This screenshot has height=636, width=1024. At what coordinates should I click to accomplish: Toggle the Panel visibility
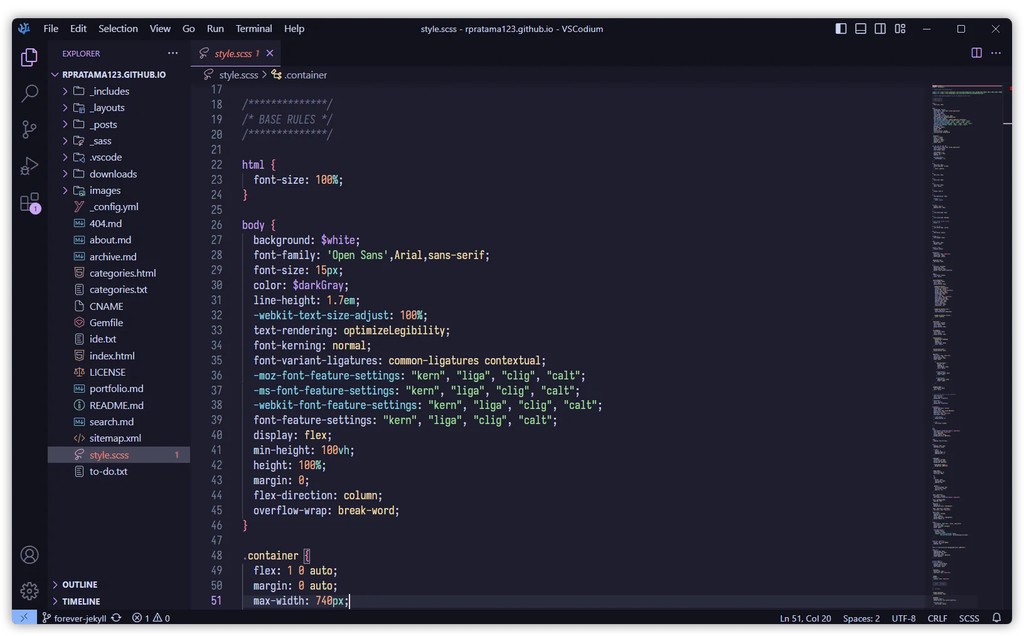pyautogui.click(x=862, y=29)
